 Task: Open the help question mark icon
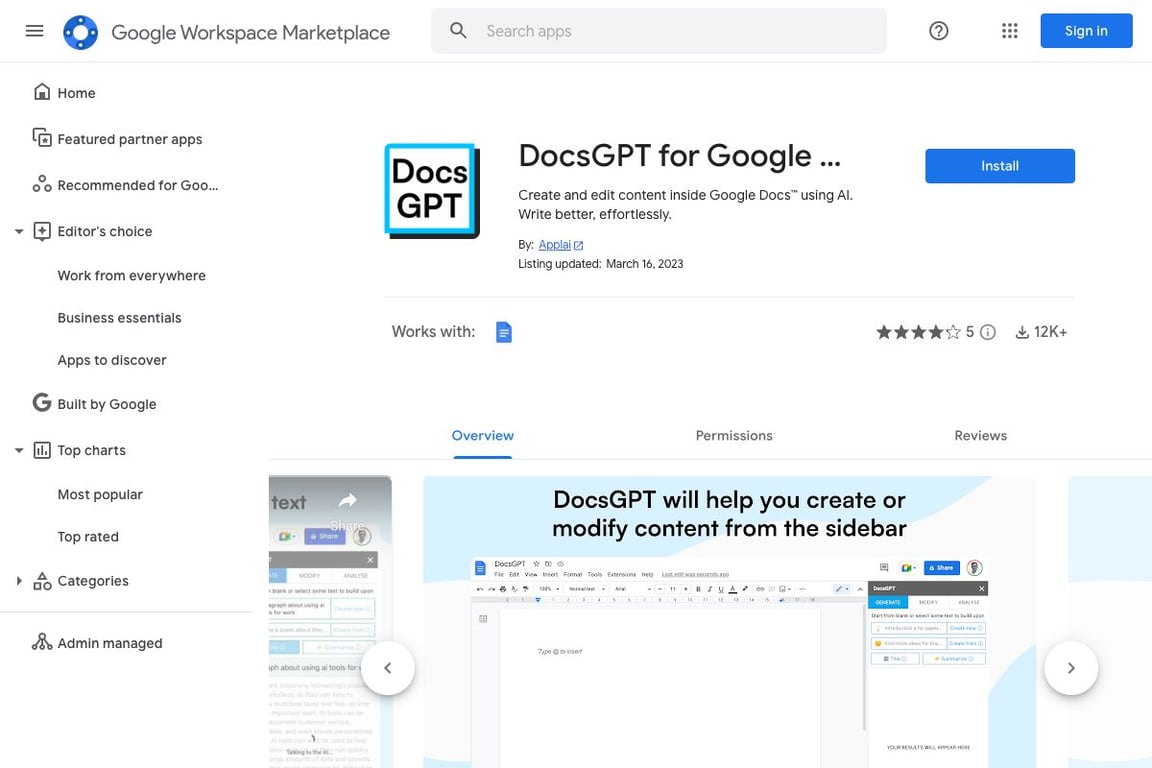(x=938, y=31)
